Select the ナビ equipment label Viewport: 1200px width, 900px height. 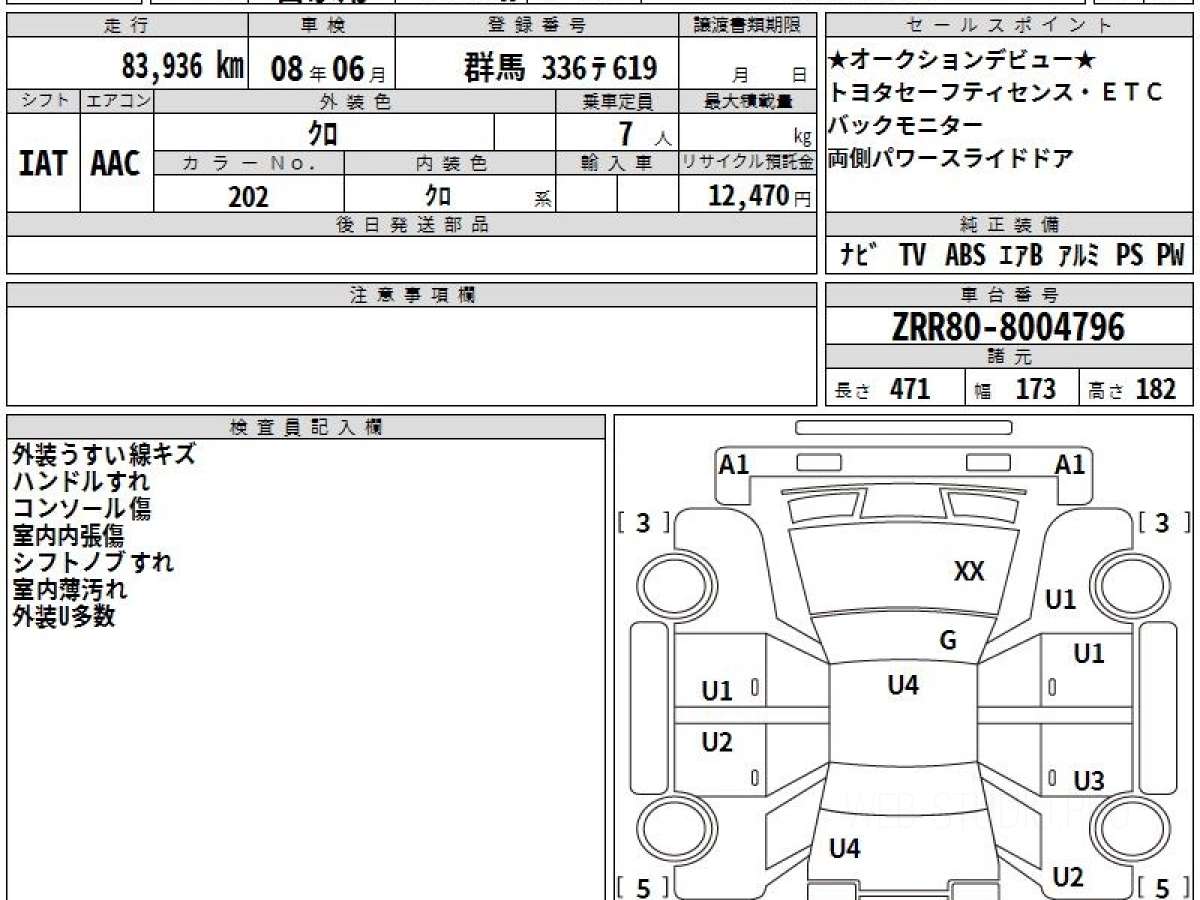858,255
